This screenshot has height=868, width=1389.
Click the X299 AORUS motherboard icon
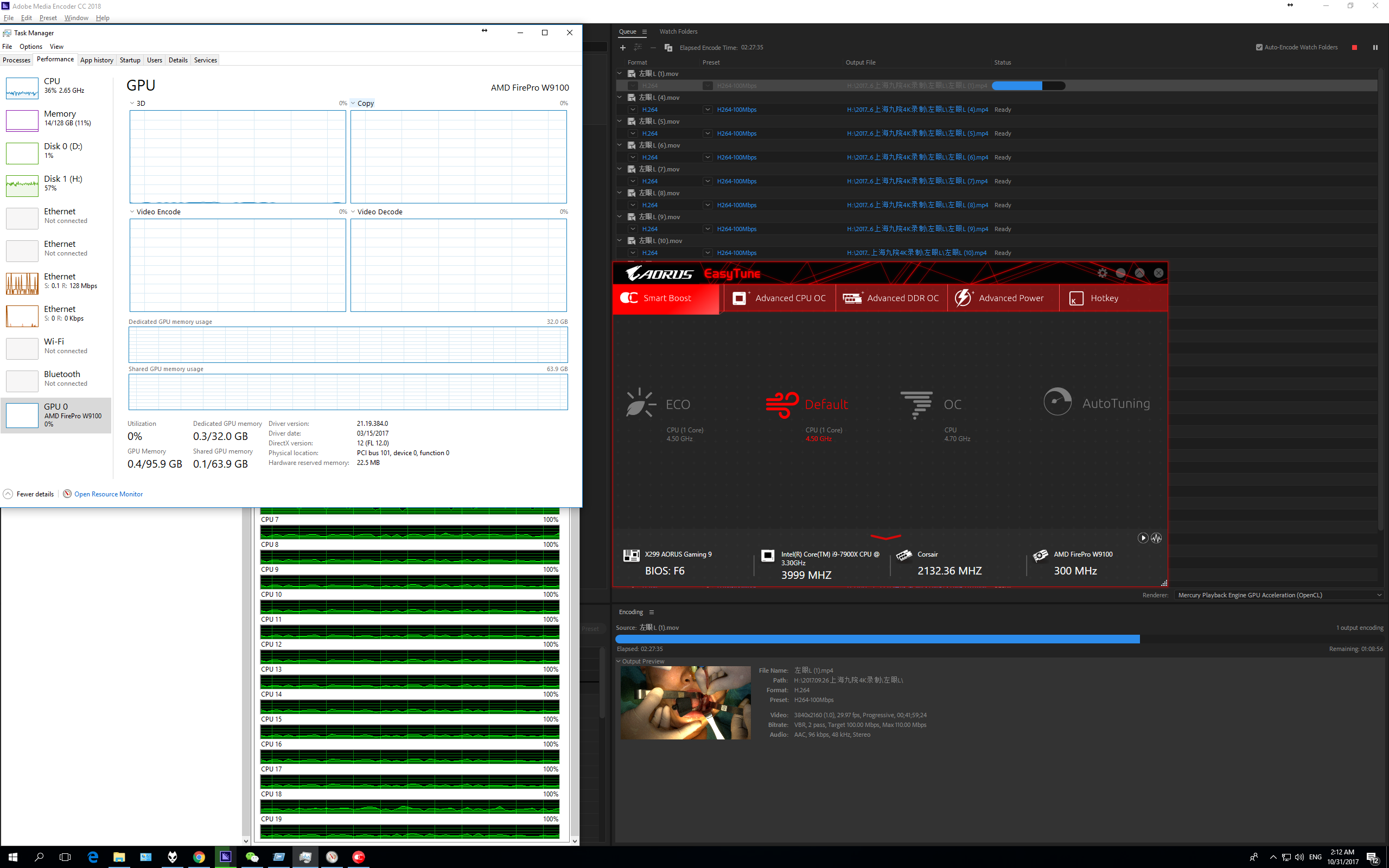pyautogui.click(x=632, y=555)
